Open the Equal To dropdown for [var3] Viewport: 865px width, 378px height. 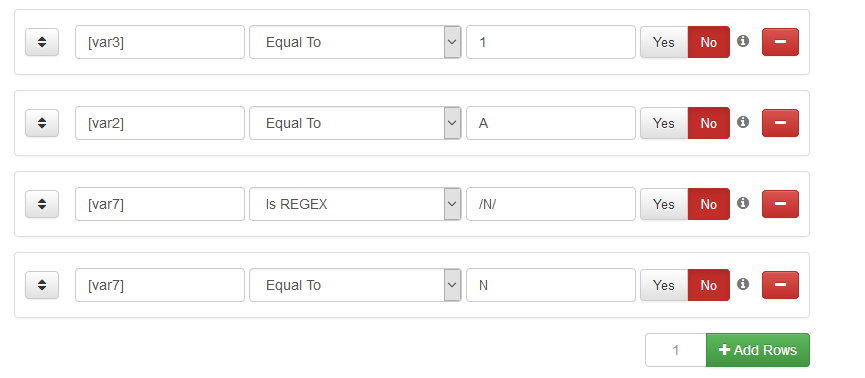coord(355,42)
